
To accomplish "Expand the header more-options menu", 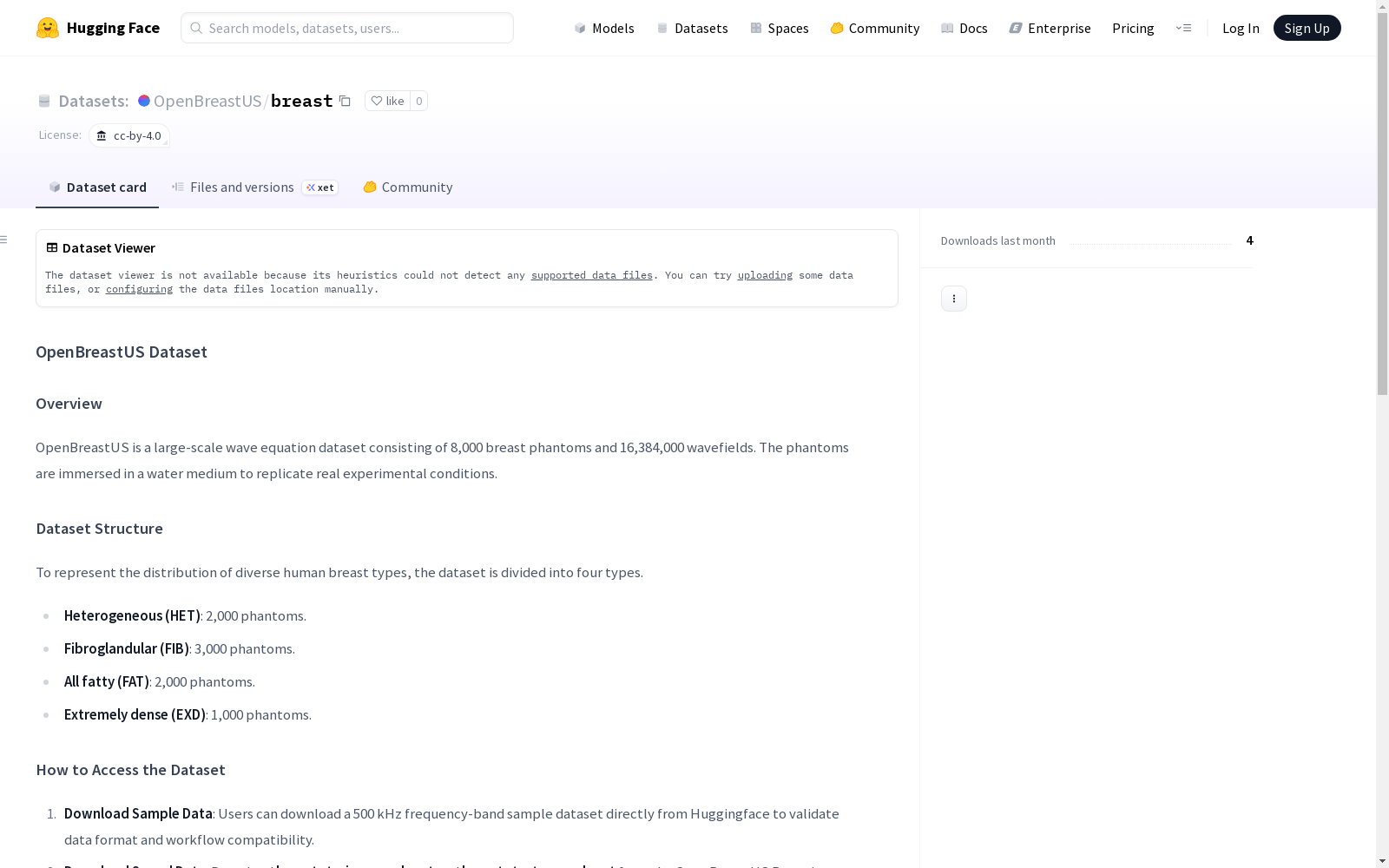I will [x=1183, y=28].
